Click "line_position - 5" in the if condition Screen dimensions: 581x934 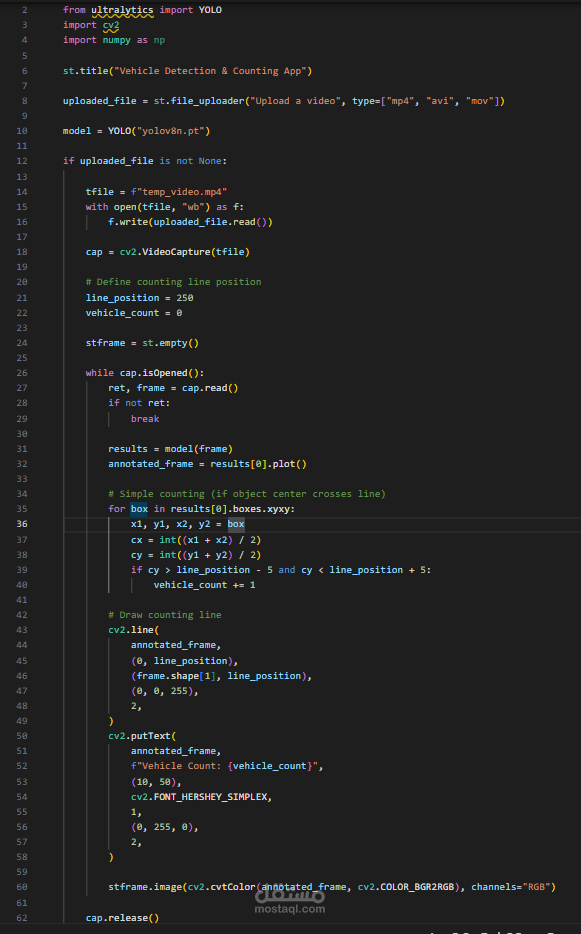click(225, 570)
